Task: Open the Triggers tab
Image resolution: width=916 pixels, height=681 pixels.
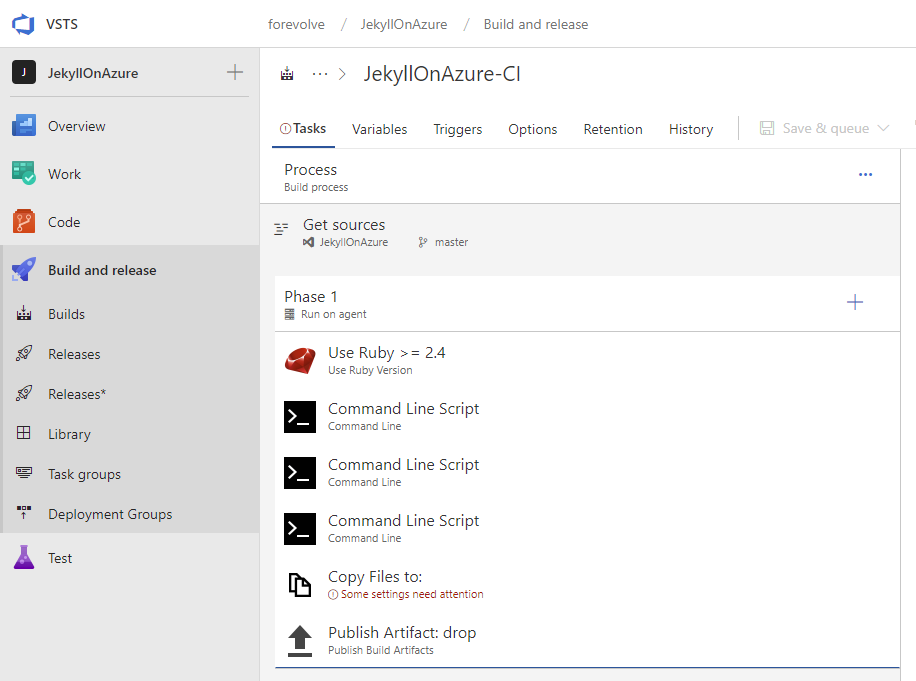Action: [x=458, y=130]
